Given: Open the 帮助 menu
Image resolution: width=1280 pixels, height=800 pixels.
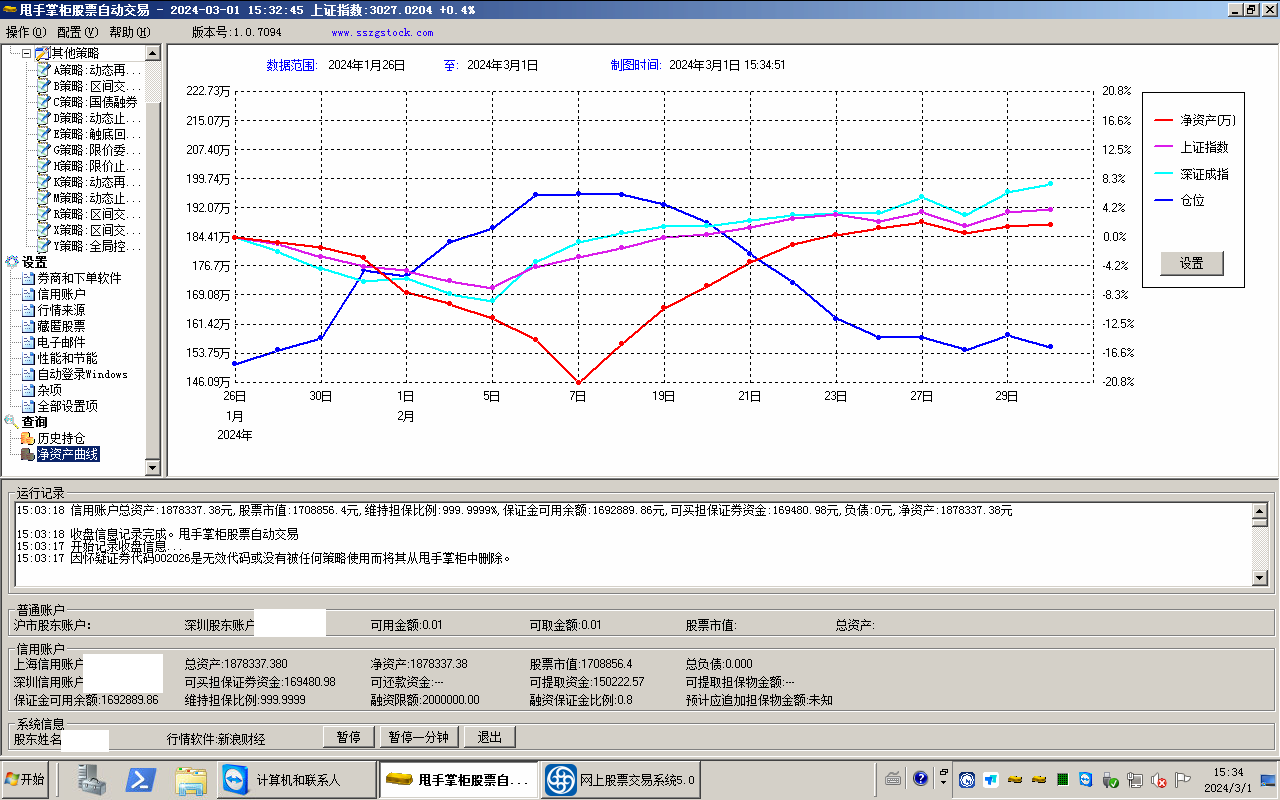Looking at the screenshot, I should (129, 32).
